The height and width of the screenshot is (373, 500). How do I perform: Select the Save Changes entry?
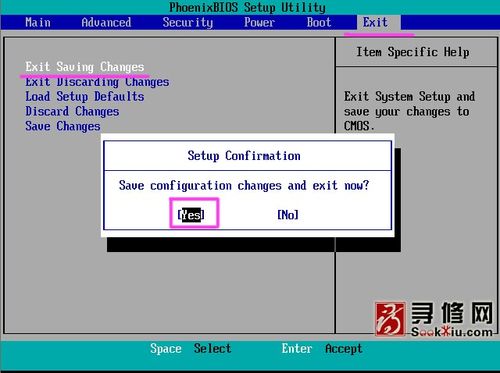(63, 126)
